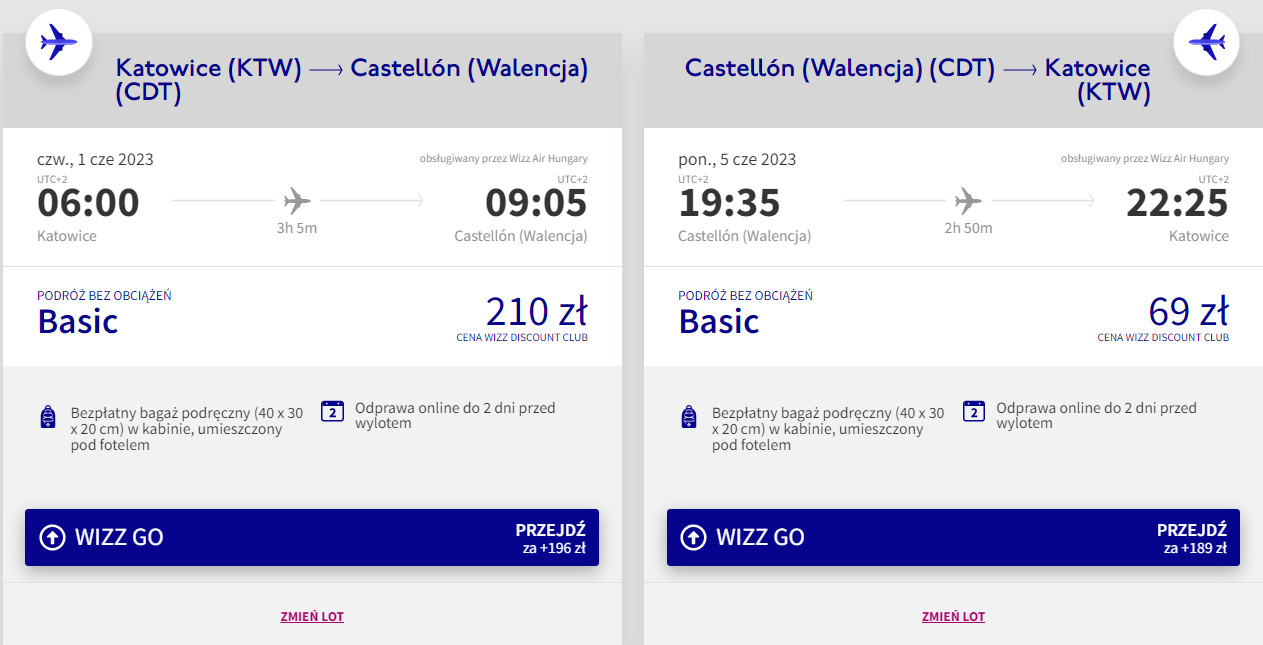1263x645 pixels.
Task: Click the up-arrow icon on outbound WIZZ GO
Action: (52, 537)
